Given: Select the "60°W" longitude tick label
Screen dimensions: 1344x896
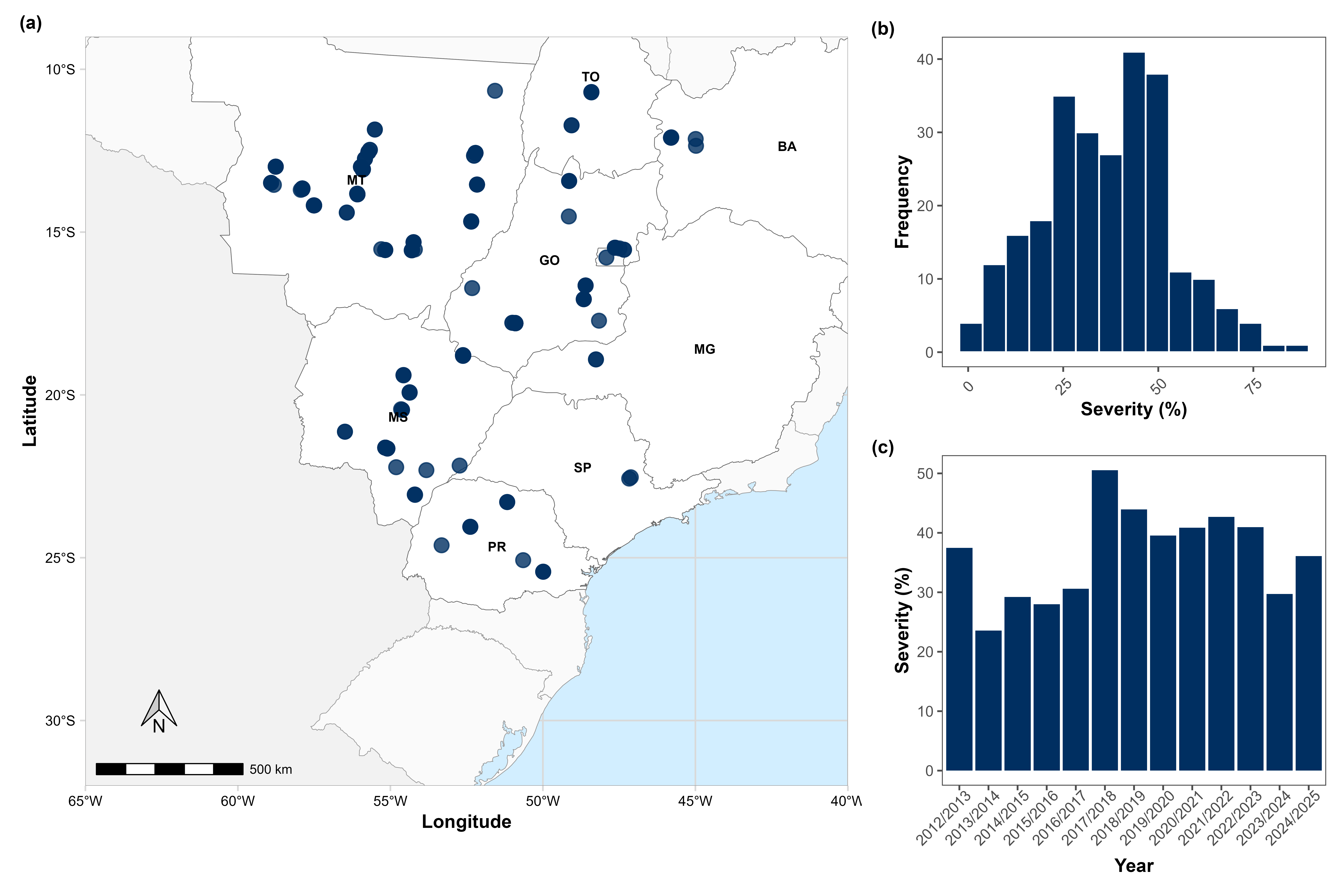Looking at the screenshot, I should point(238,801).
